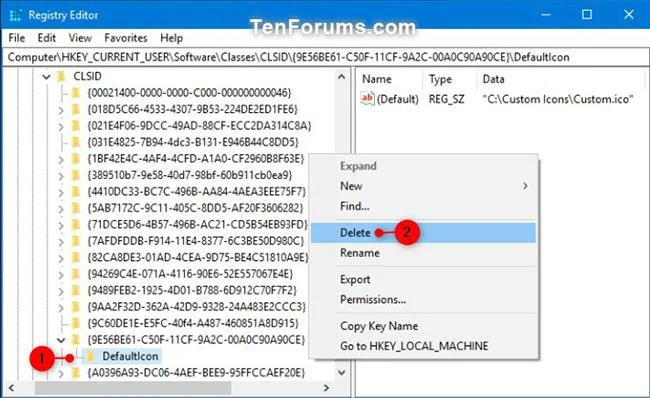
Task: Select key {018D5C66-4533-4307-9B53-224DE2ED1FE6}
Action: coord(192,109)
